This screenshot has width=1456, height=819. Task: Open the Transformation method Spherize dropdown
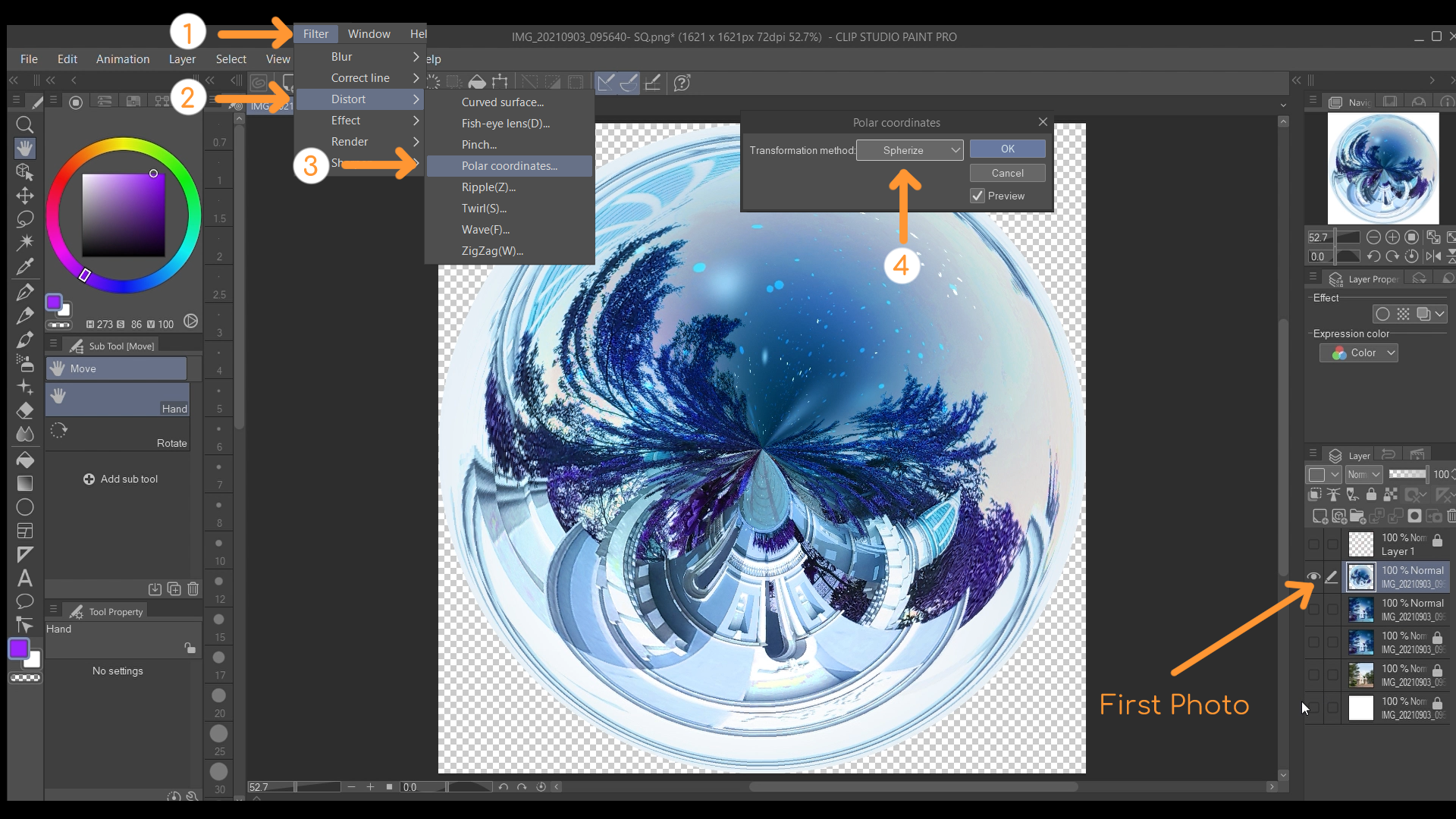(908, 149)
